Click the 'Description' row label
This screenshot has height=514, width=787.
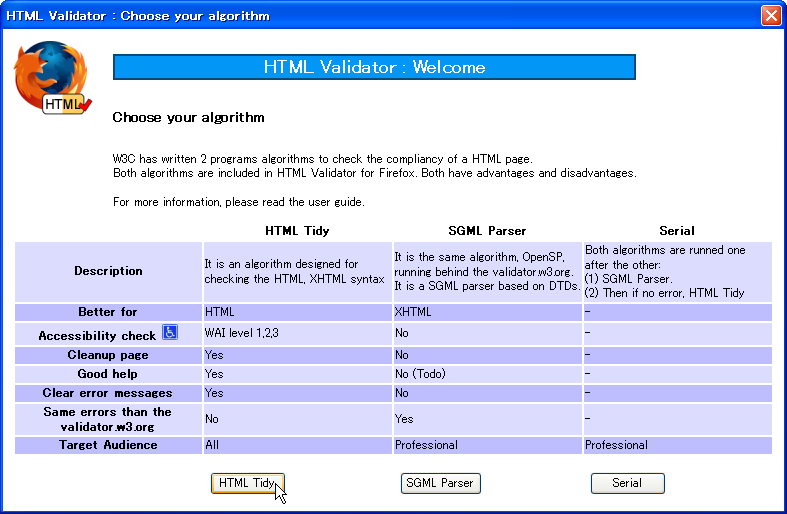point(108,271)
